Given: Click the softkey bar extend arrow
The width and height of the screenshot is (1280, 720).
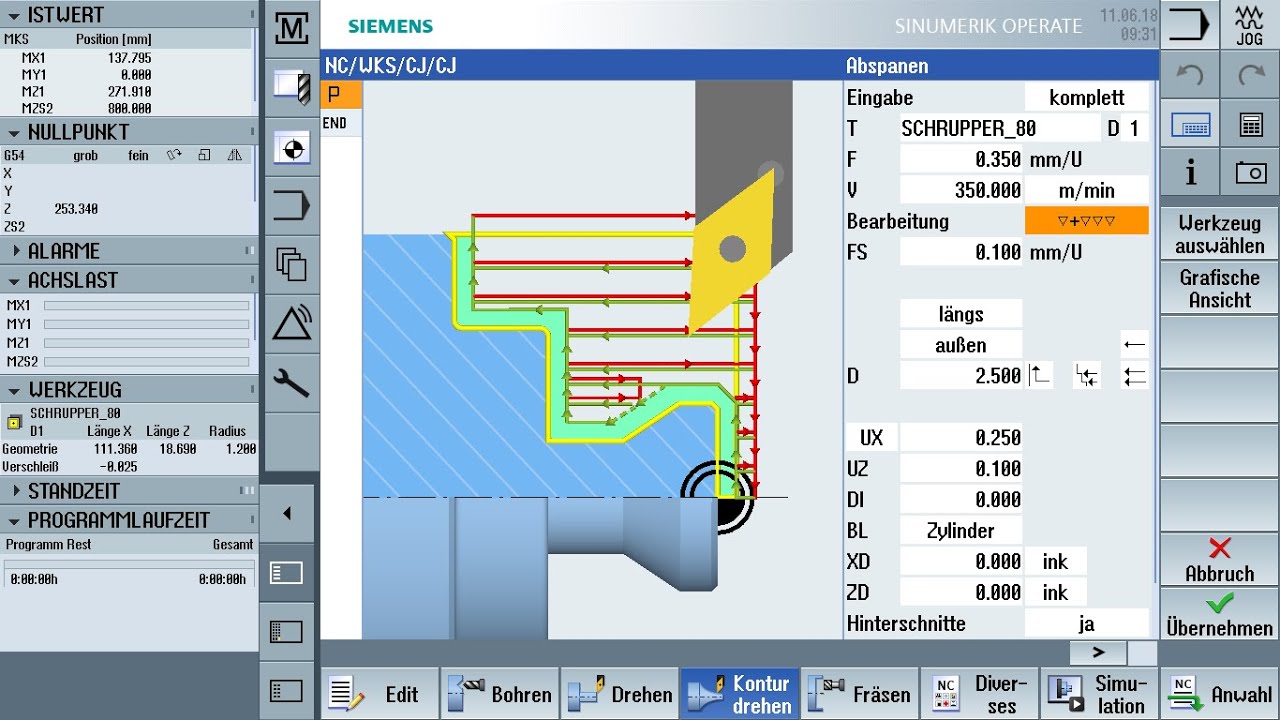Looking at the screenshot, I should pos(1098,653).
